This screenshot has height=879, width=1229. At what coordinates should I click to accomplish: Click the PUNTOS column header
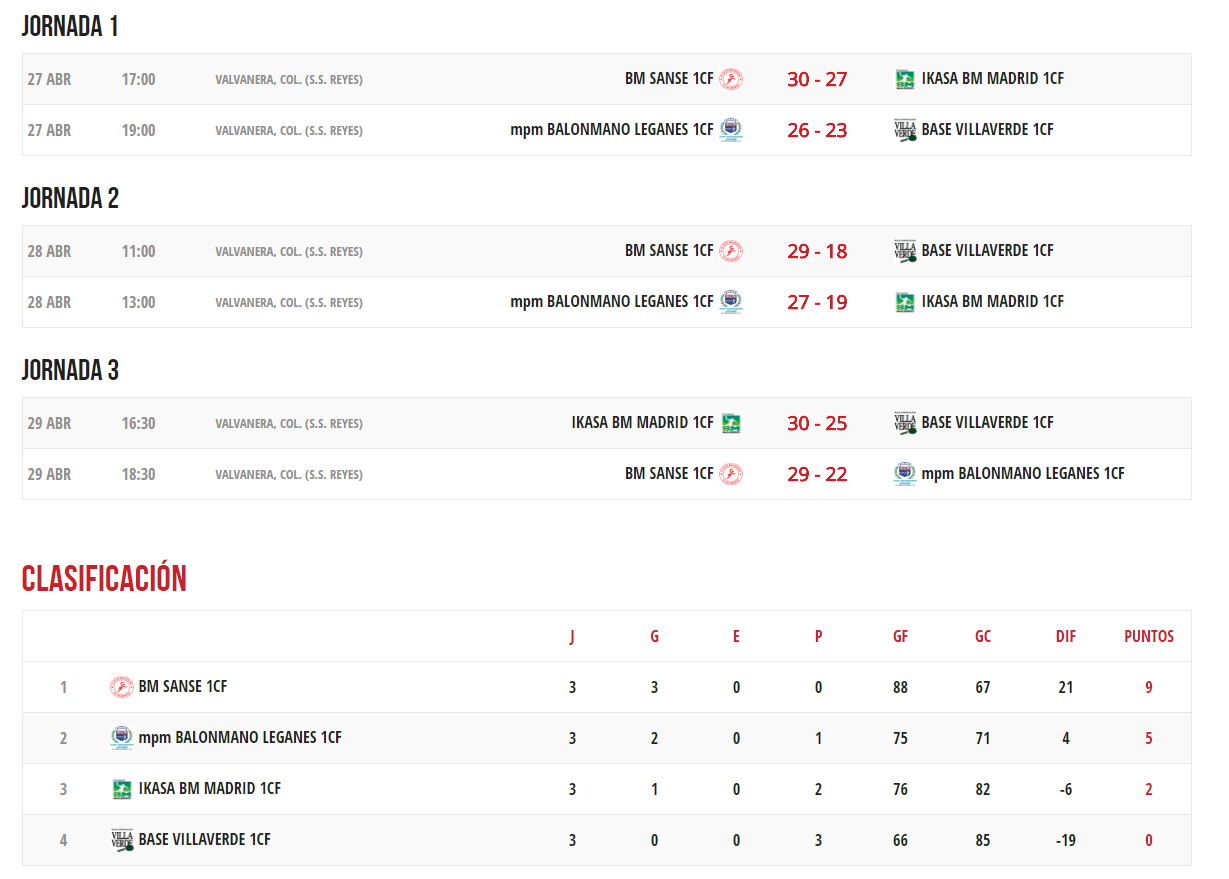(1149, 636)
